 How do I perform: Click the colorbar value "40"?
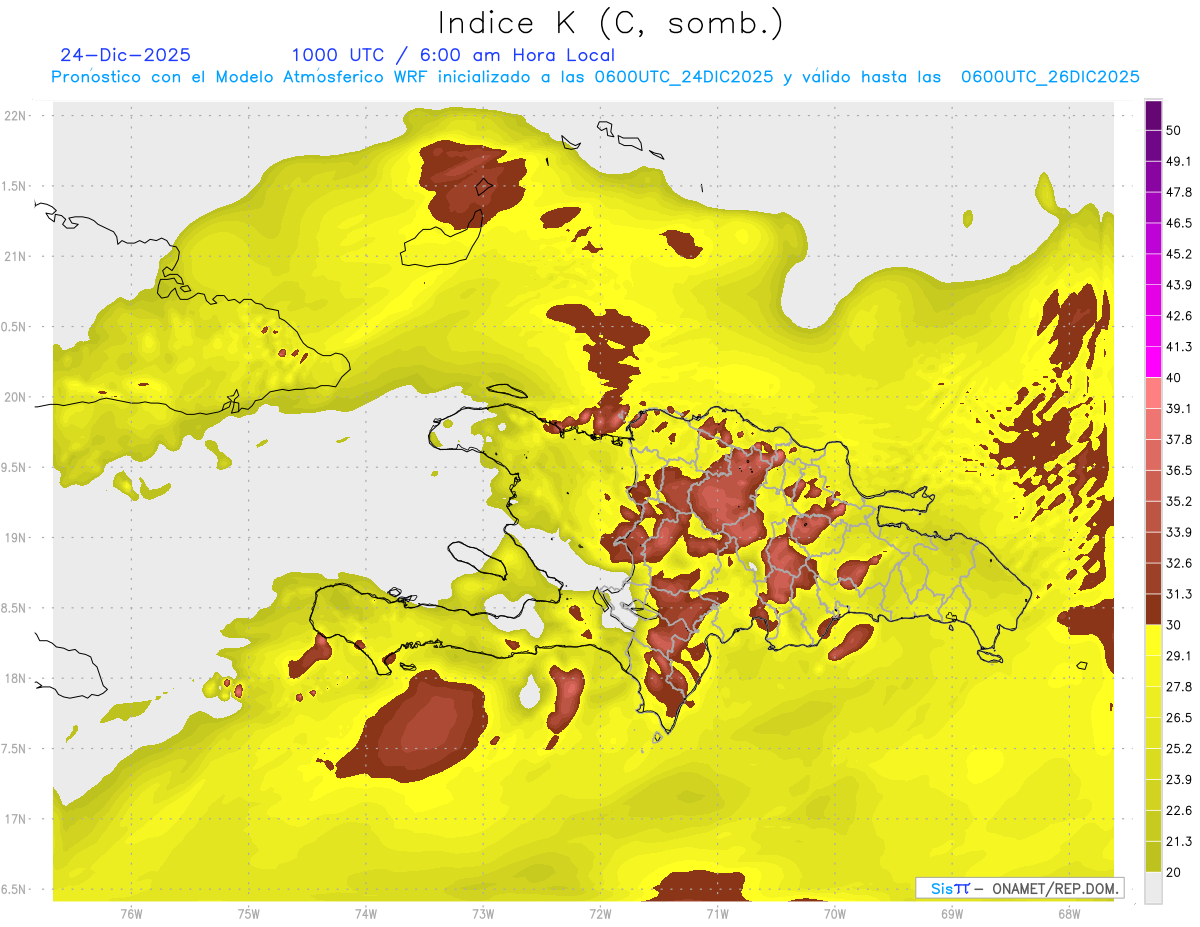coord(1174,378)
